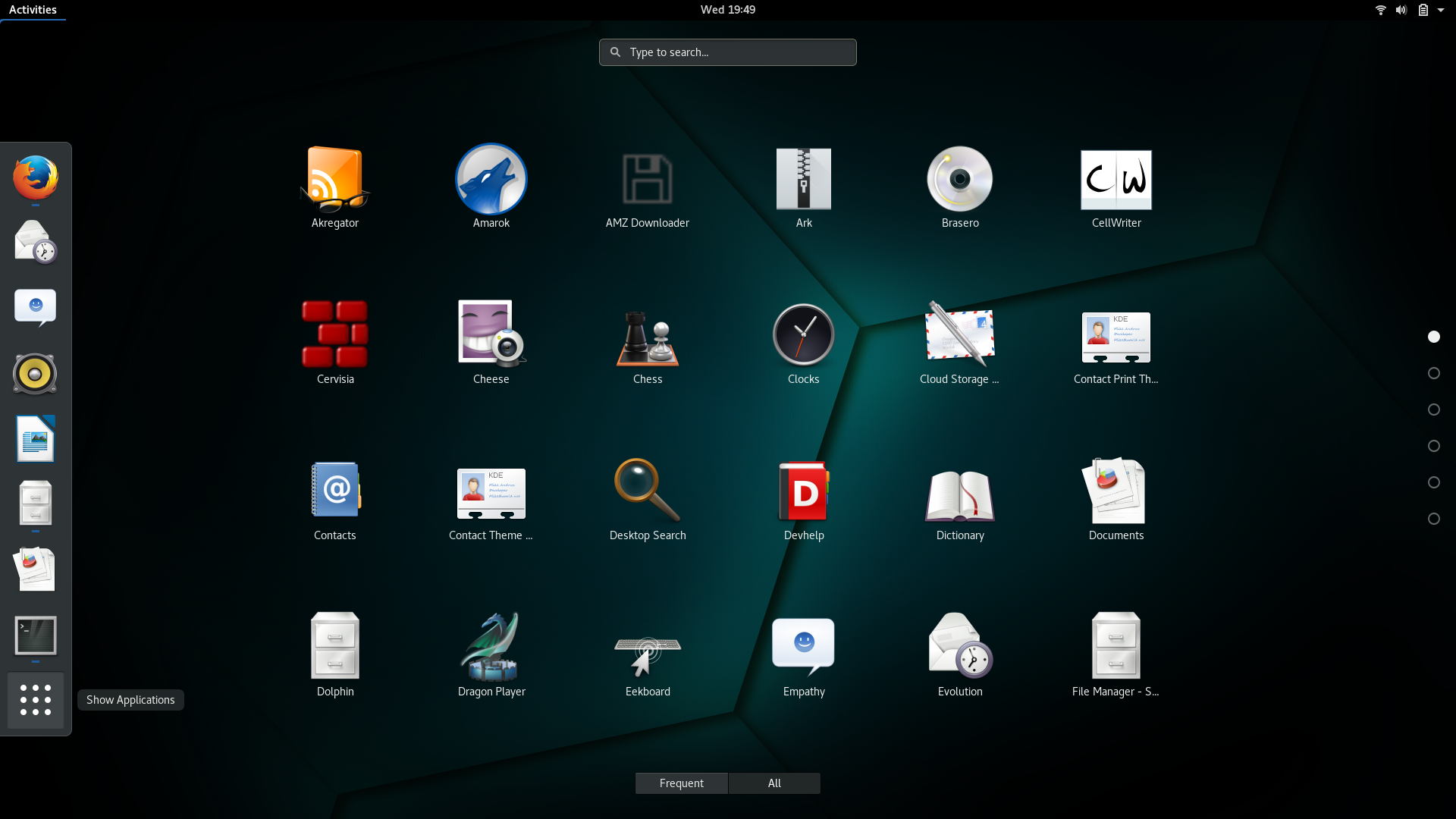Viewport: 1456px width, 819px height.
Task: Open Files cabinet icon in dock
Action: pyautogui.click(x=36, y=504)
